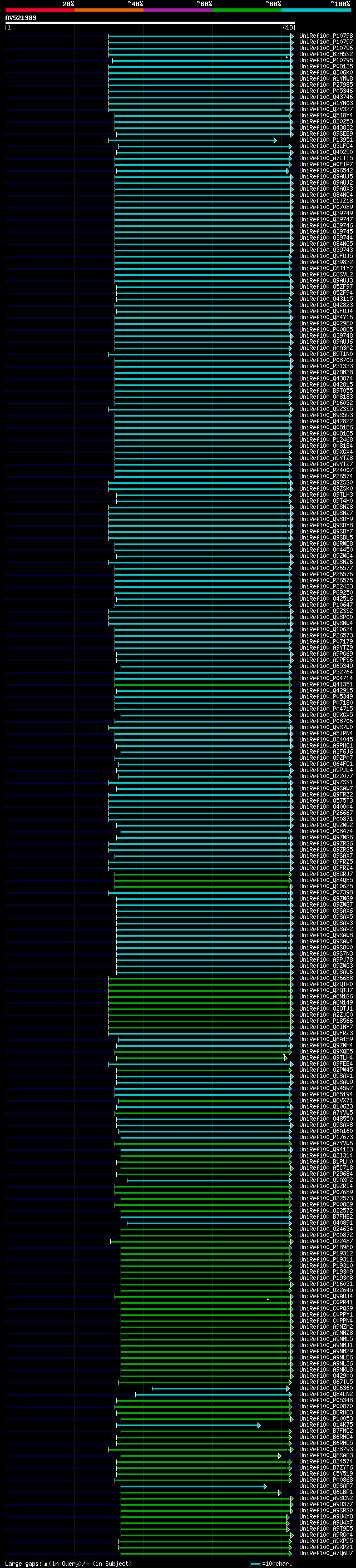Click the green ~80% identity color bar

pyautogui.click(x=247, y=10)
